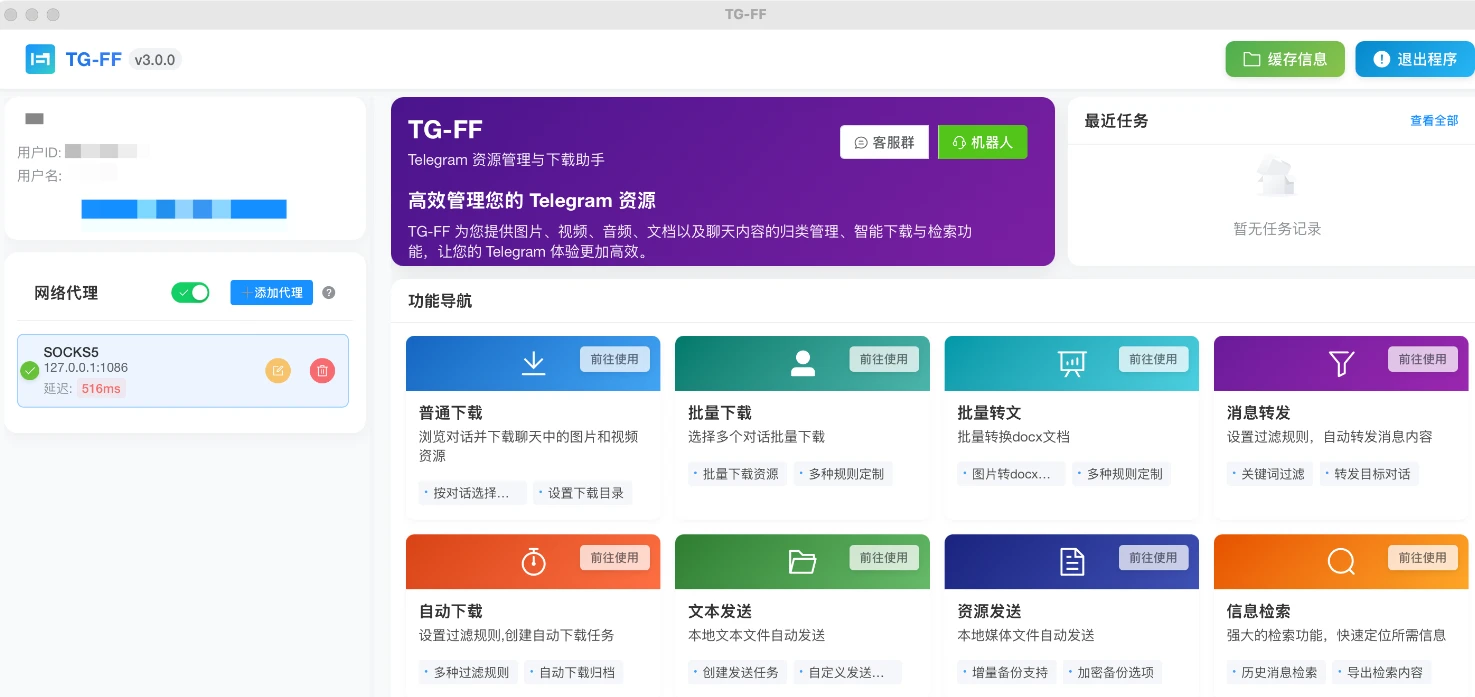Click the 退出程序 exit program button
Screen dimensions: 1475x697
tap(1415, 59)
